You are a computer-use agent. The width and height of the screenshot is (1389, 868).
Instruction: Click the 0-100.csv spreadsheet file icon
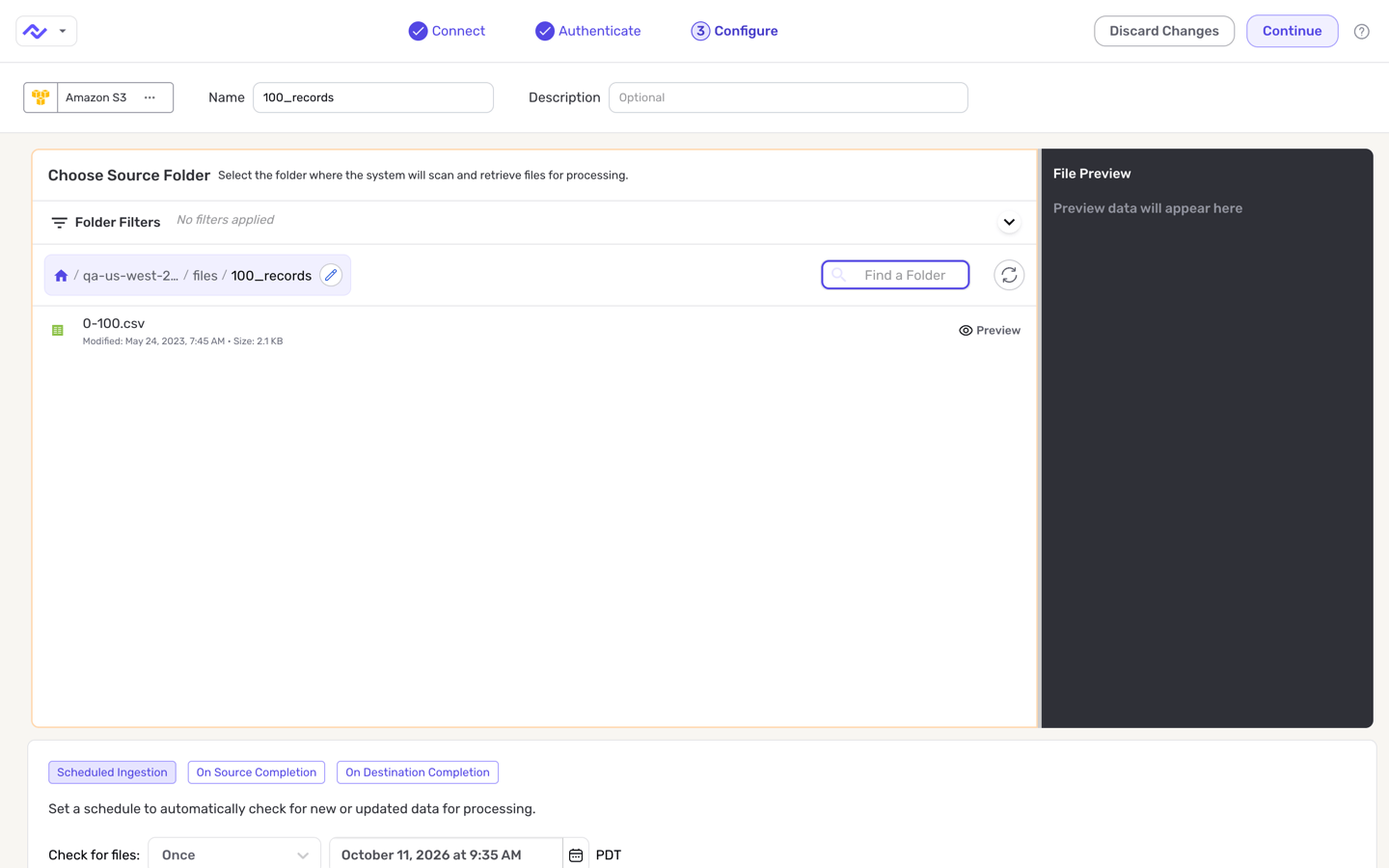(x=58, y=331)
